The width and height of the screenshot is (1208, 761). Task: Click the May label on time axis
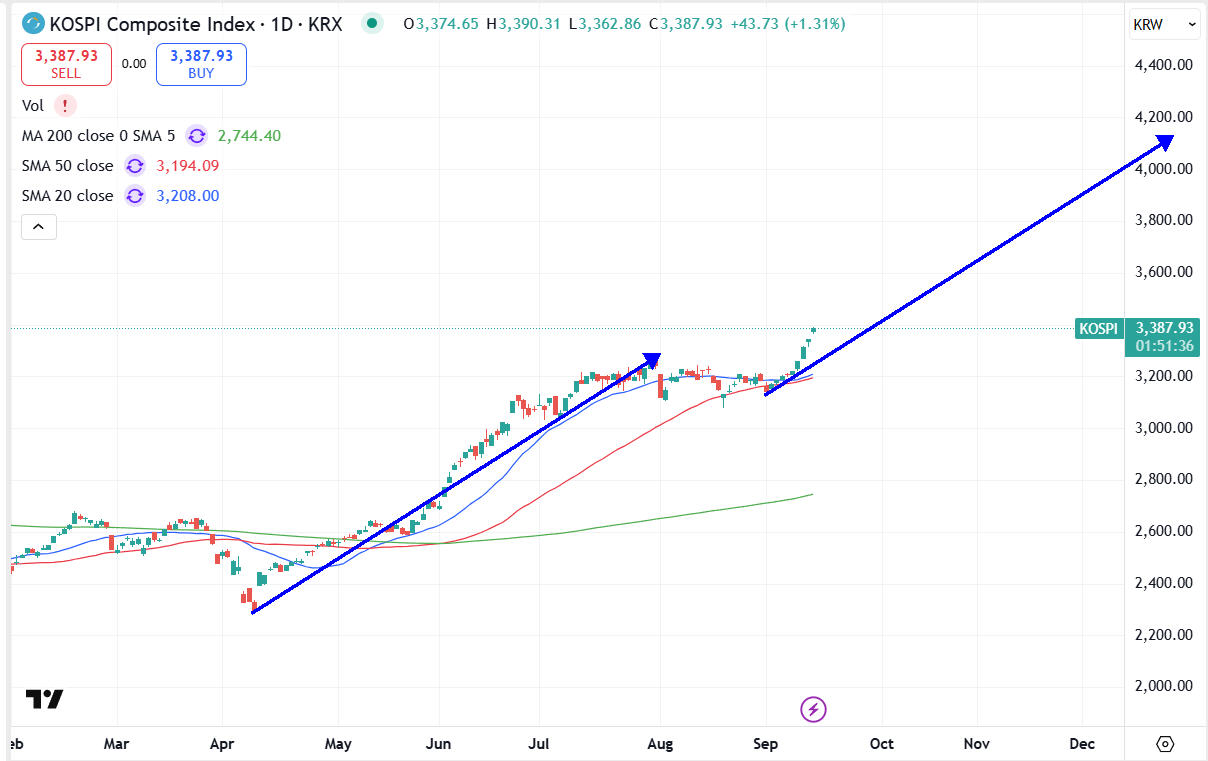tap(339, 744)
